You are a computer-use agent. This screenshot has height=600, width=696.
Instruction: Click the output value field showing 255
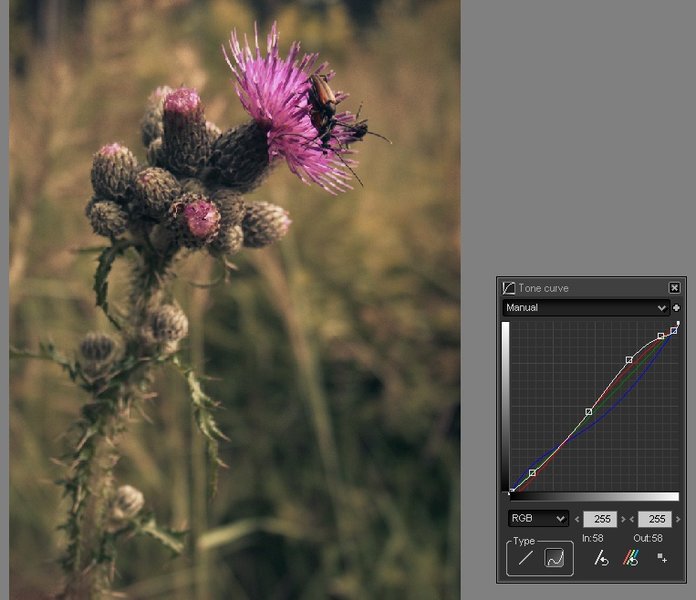pyautogui.click(x=655, y=519)
